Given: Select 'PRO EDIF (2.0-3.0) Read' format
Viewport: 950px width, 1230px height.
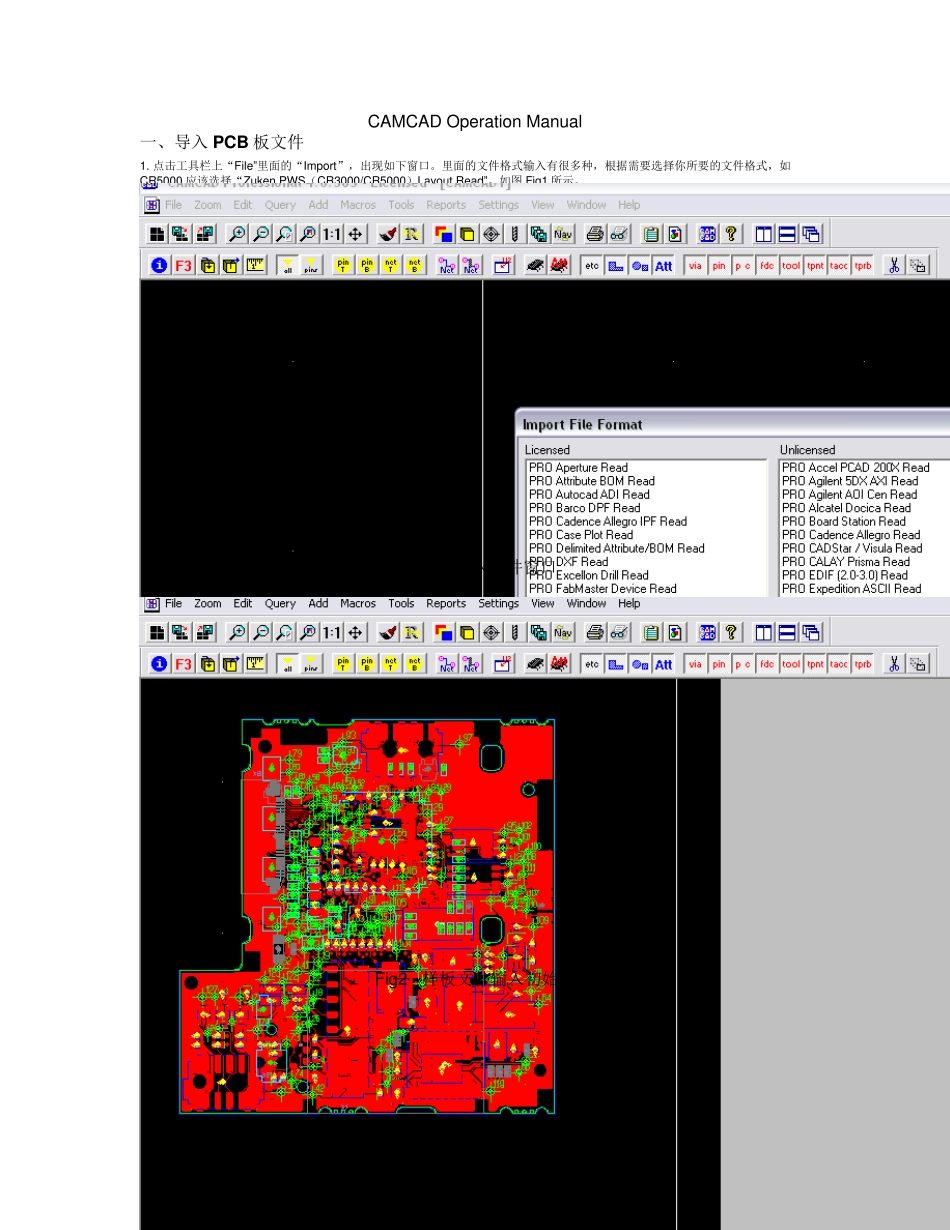Looking at the screenshot, I should pyautogui.click(x=845, y=575).
